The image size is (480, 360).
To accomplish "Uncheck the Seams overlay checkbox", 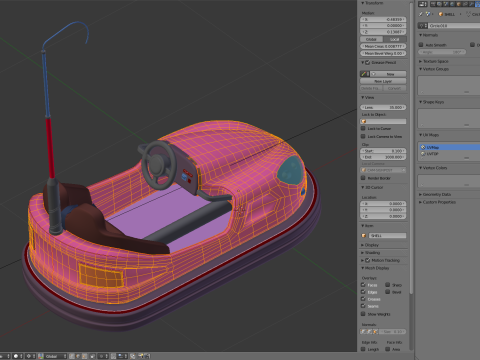I will click(x=363, y=306).
